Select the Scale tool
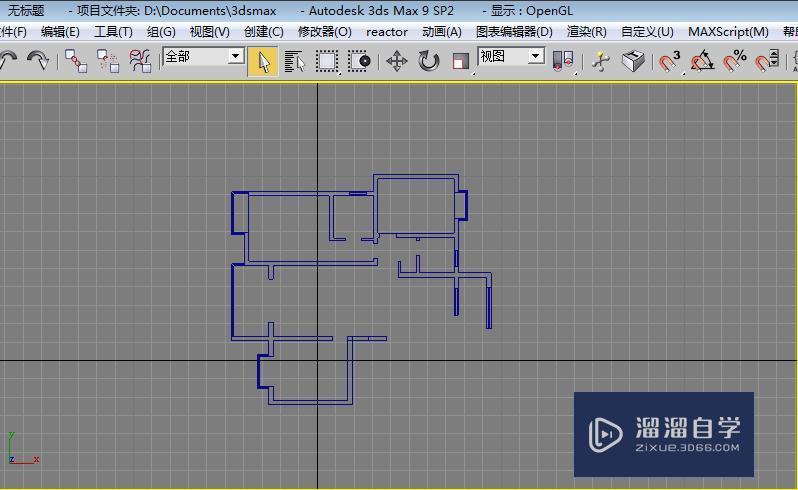The height and width of the screenshot is (490, 798). [460, 62]
